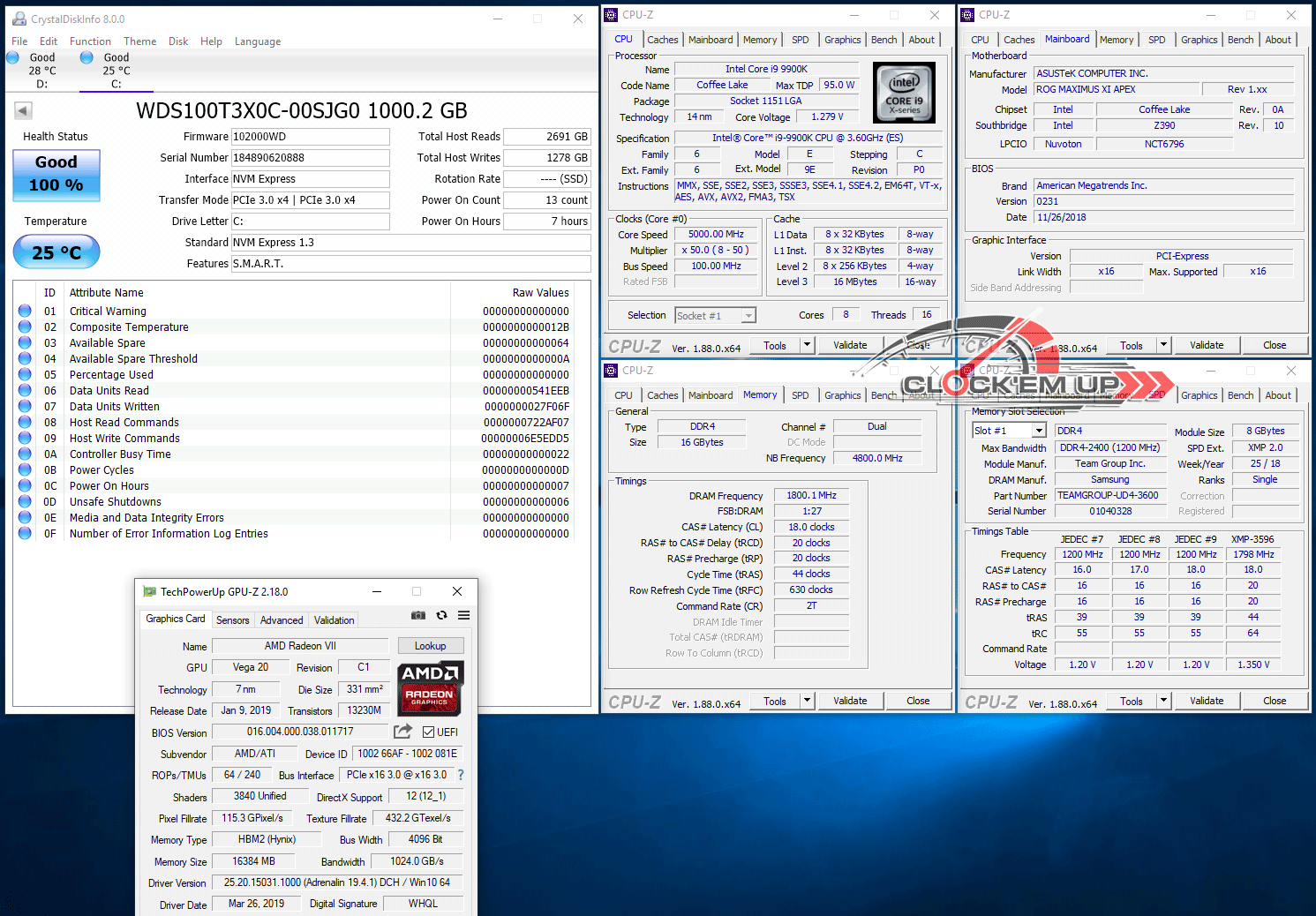Click the 25 °C temperature button

click(x=56, y=252)
